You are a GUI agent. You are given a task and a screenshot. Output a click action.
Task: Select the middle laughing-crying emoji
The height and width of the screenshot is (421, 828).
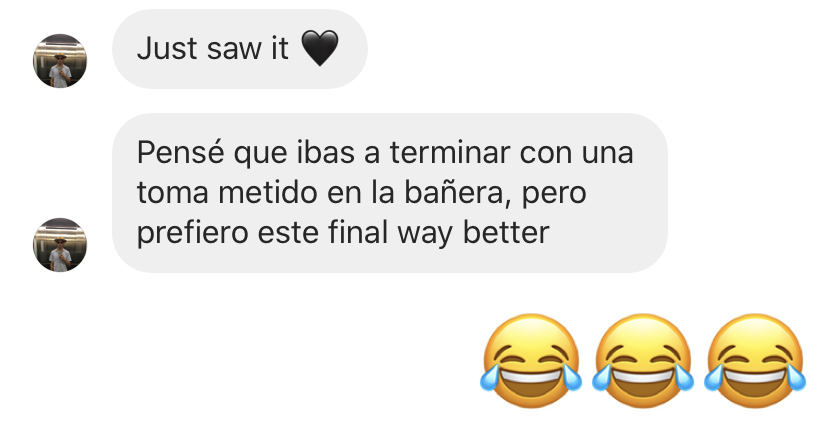643,360
